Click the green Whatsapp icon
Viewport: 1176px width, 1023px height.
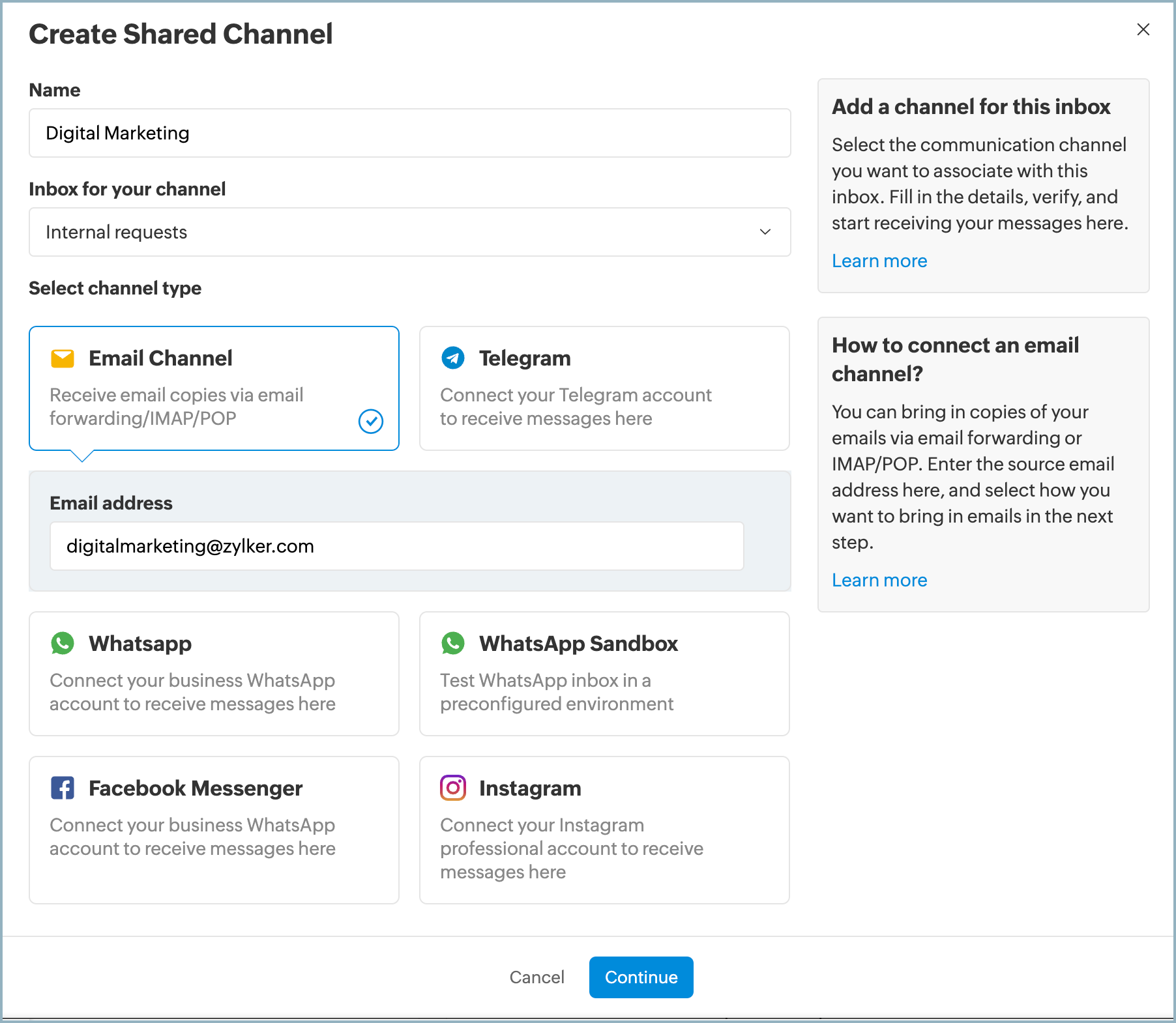[x=63, y=643]
